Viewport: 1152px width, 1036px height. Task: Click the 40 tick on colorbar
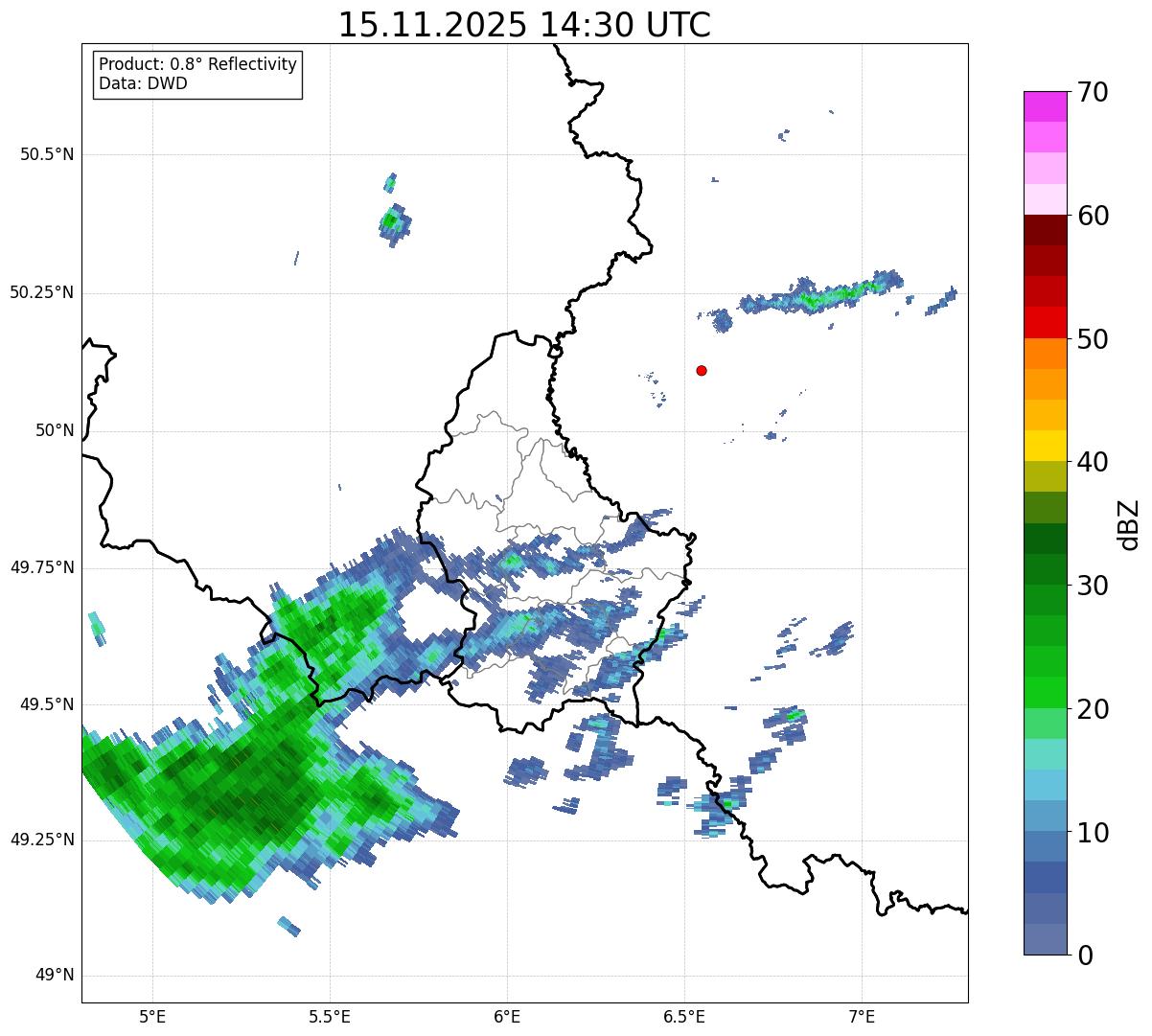pos(1093,462)
